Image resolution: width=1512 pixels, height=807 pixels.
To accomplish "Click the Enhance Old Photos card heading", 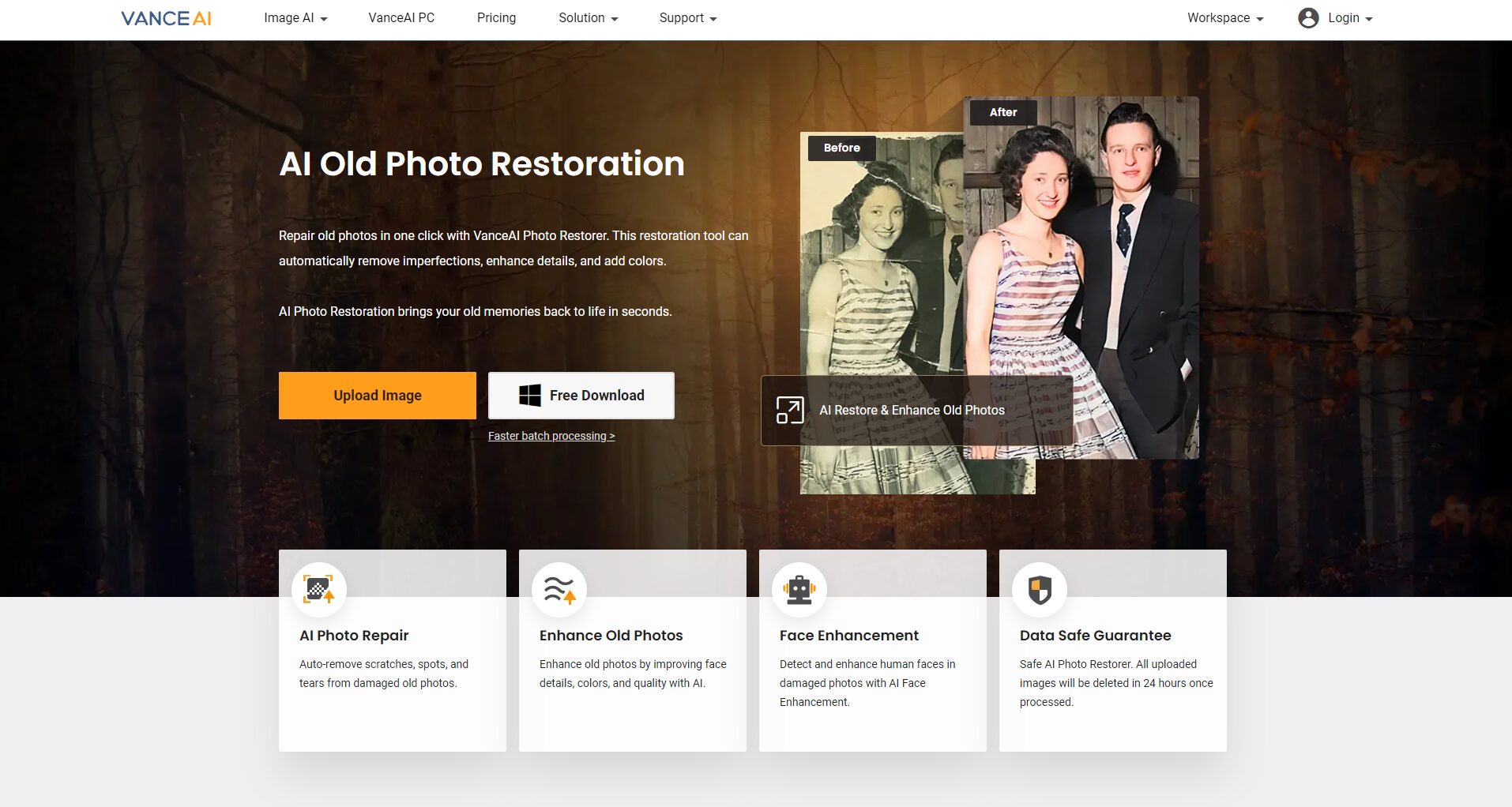I will 611,636.
